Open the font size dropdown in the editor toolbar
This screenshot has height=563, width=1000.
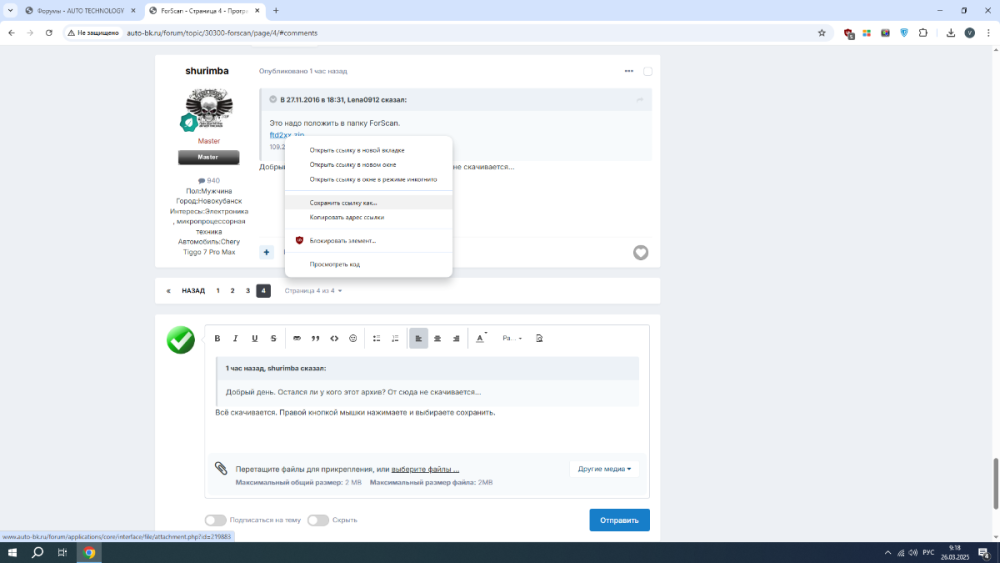point(511,339)
